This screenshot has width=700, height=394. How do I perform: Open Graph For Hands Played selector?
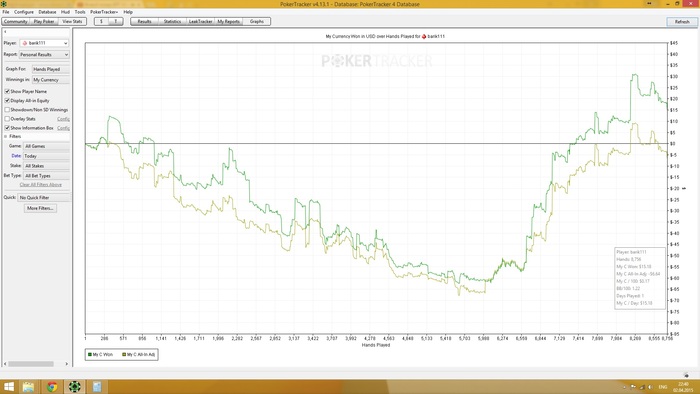click(x=51, y=69)
